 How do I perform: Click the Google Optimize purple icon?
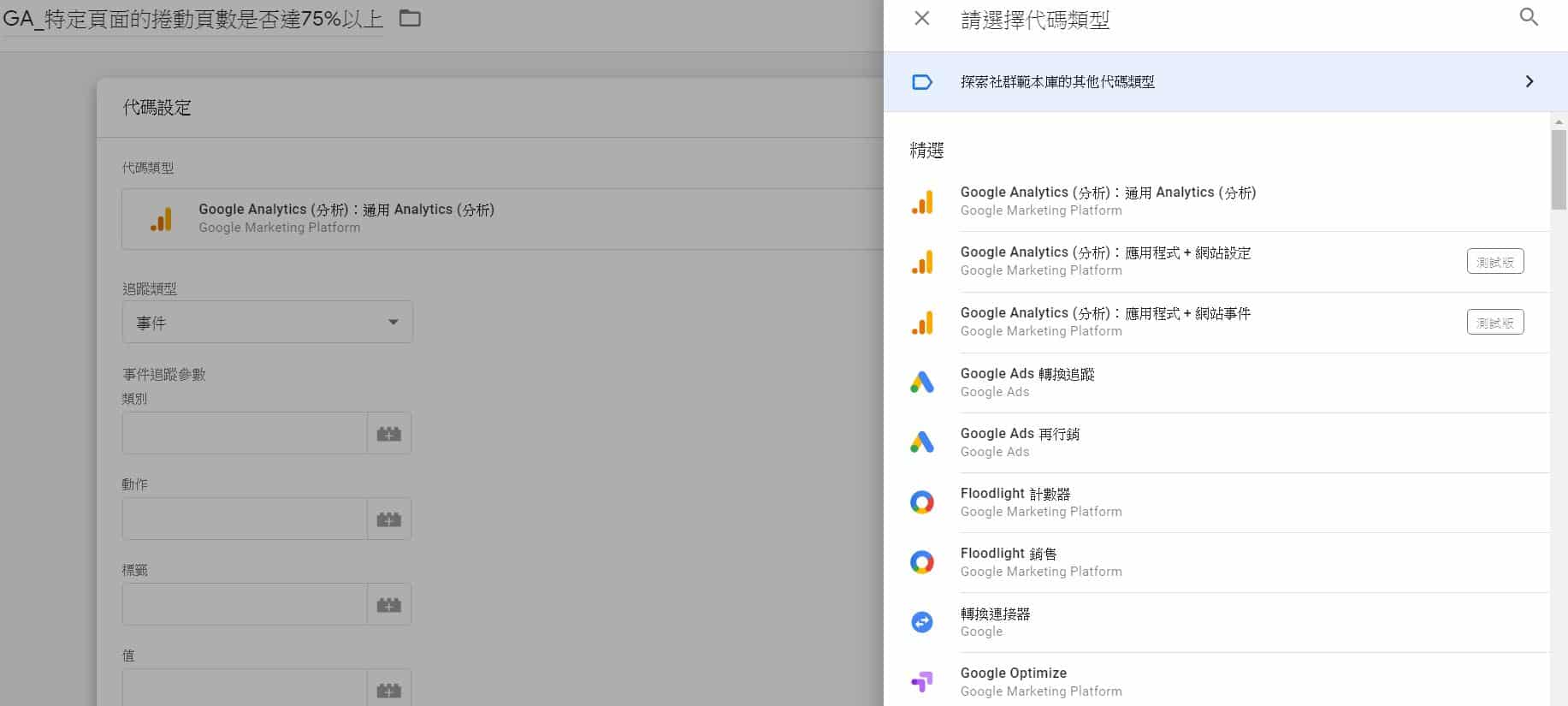[x=921, y=682]
